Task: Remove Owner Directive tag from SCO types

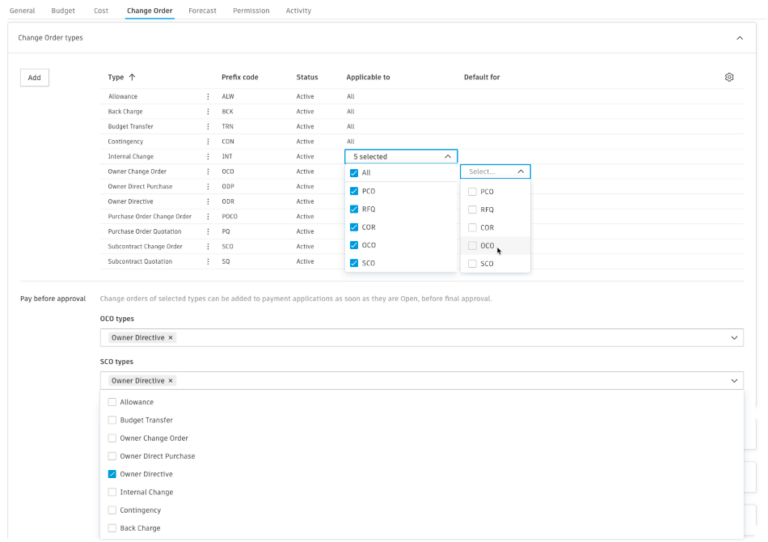Action: coord(170,381)
